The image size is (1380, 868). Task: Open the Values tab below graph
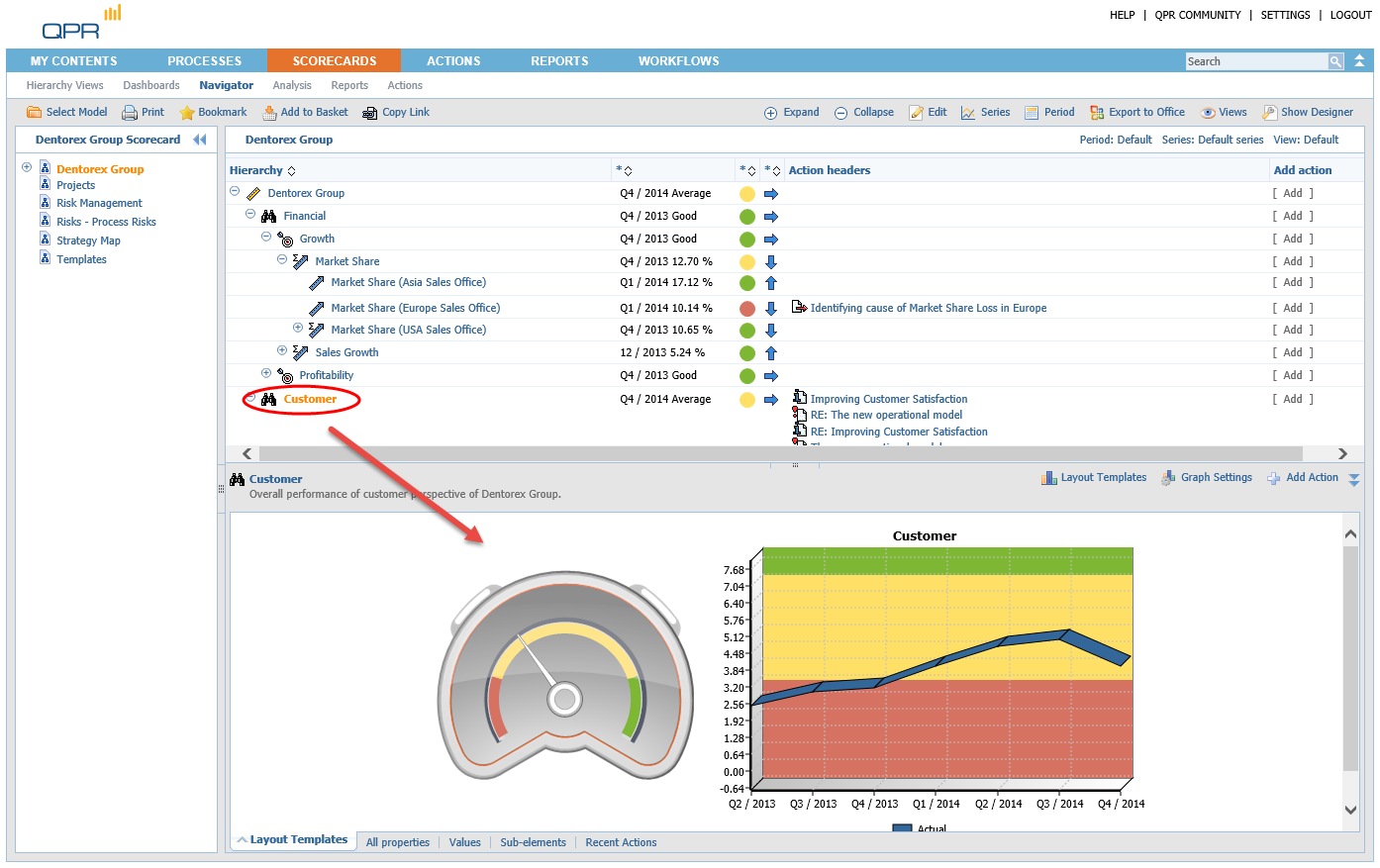pyautogui.click(x=464, y=843)
